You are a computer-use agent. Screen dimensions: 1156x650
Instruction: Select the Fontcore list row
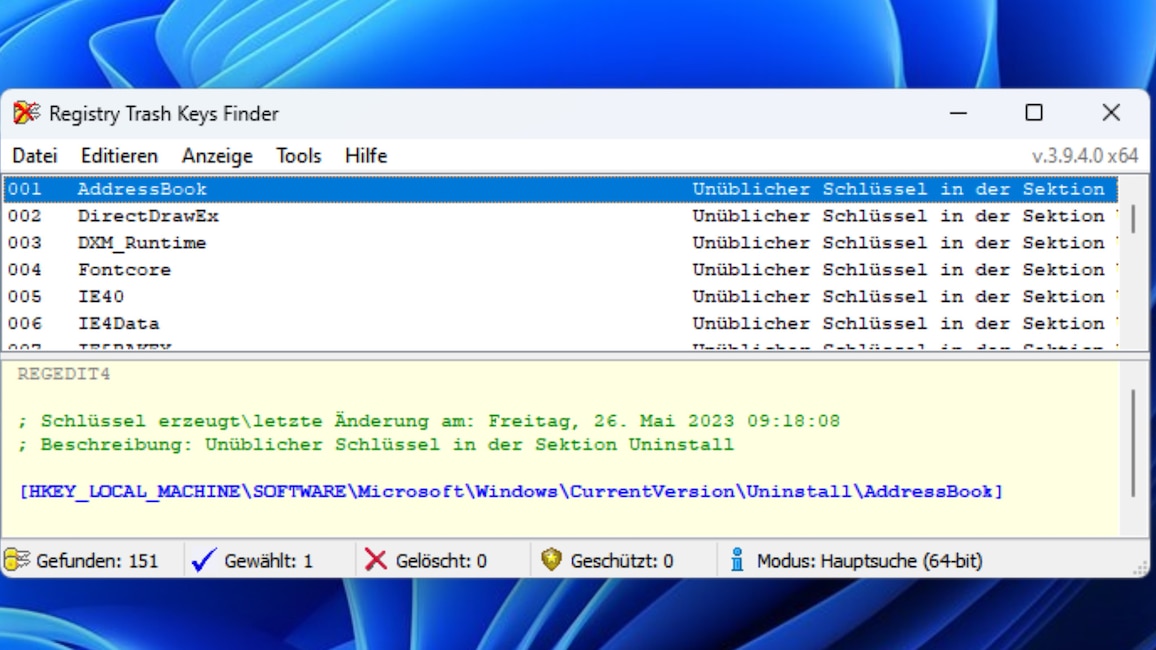click(x=124, y=270)
